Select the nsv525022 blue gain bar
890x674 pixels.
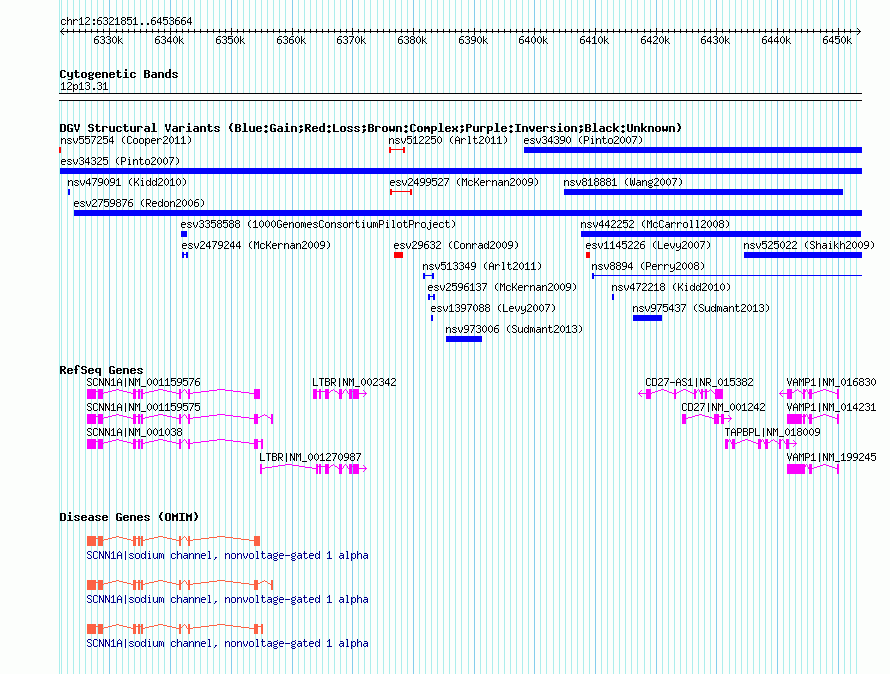coord(803,255)
